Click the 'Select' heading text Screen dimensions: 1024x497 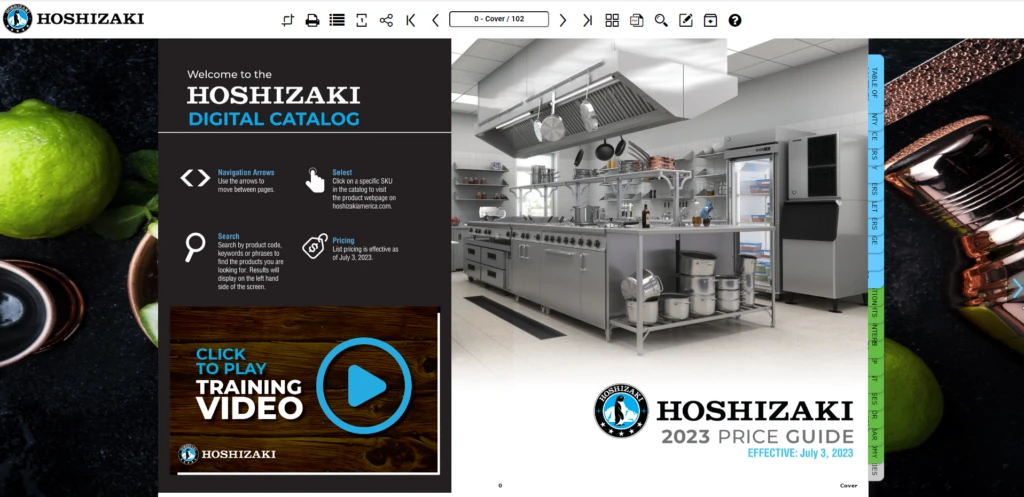tap(342, 172)
